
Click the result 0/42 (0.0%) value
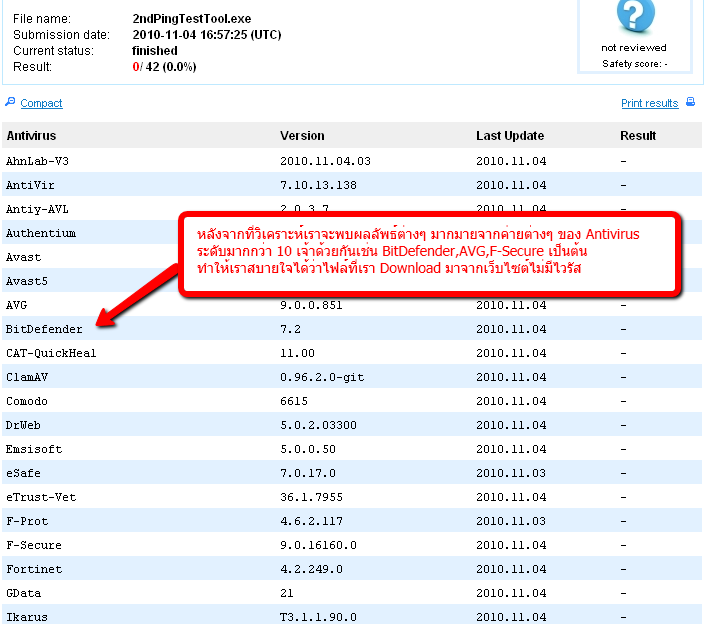tap(164, 67)
